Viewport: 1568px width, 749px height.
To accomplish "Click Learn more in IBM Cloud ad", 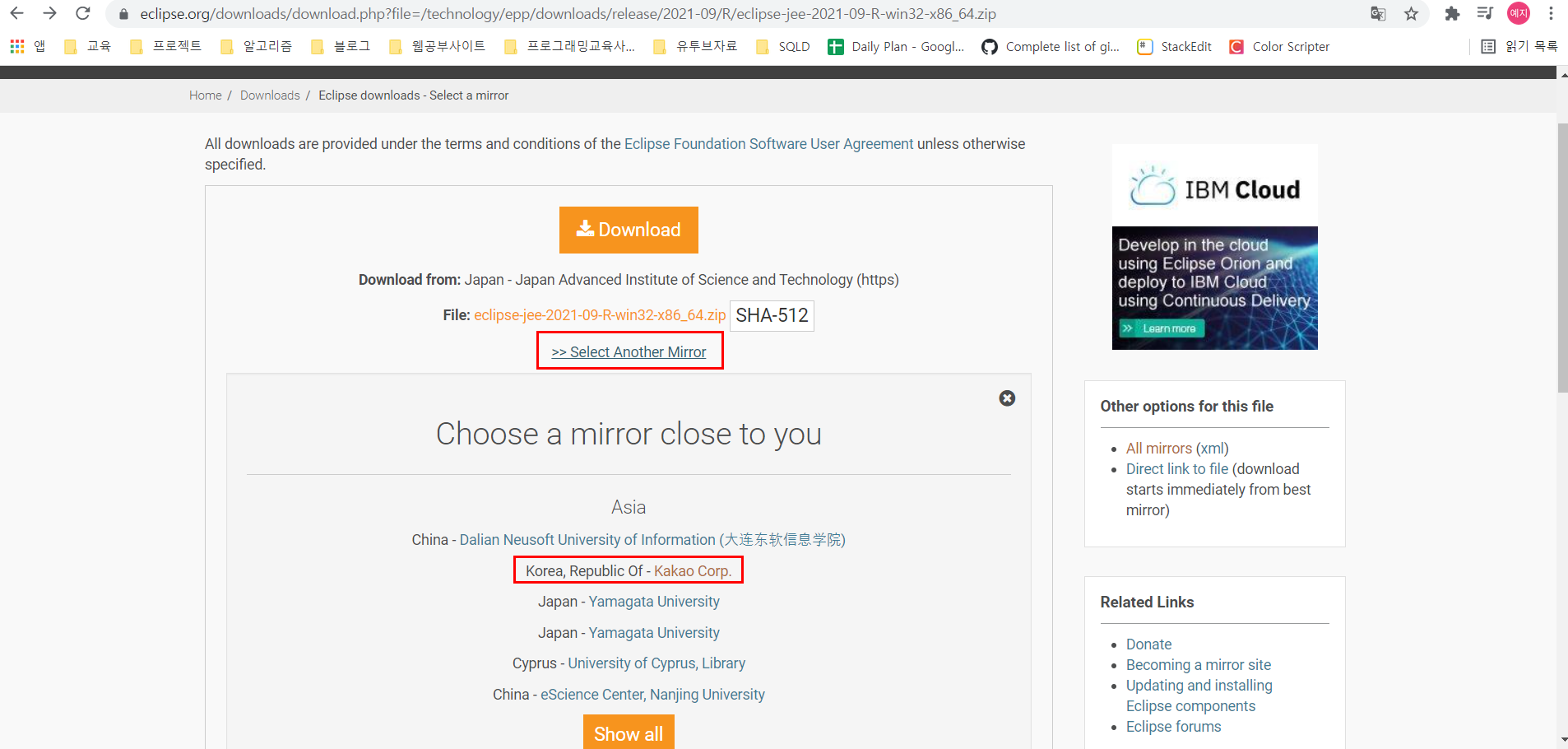I will pyautogui.click(x=1162, y=328).
